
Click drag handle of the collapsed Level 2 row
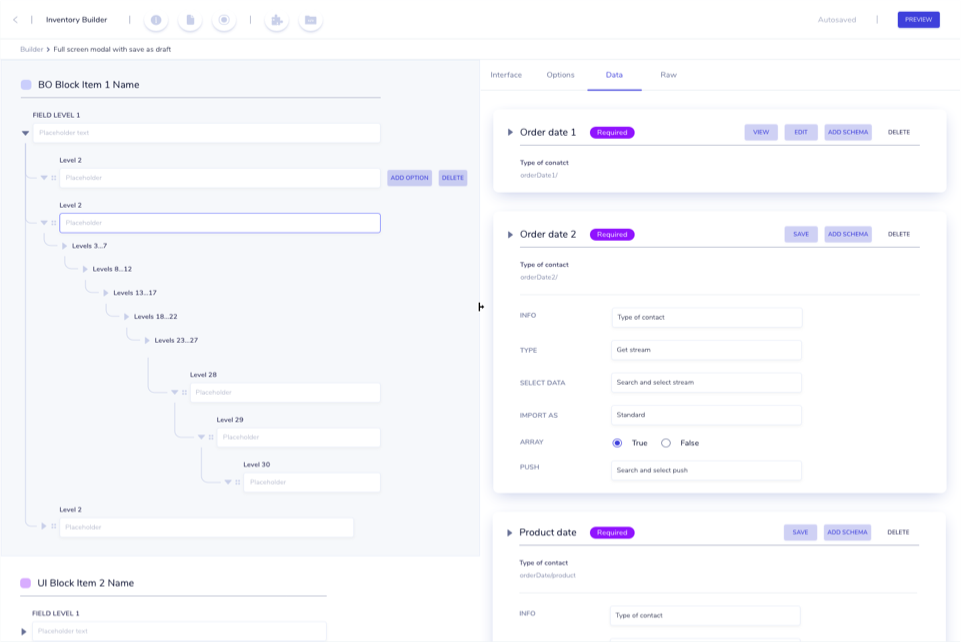pos(54,526)
